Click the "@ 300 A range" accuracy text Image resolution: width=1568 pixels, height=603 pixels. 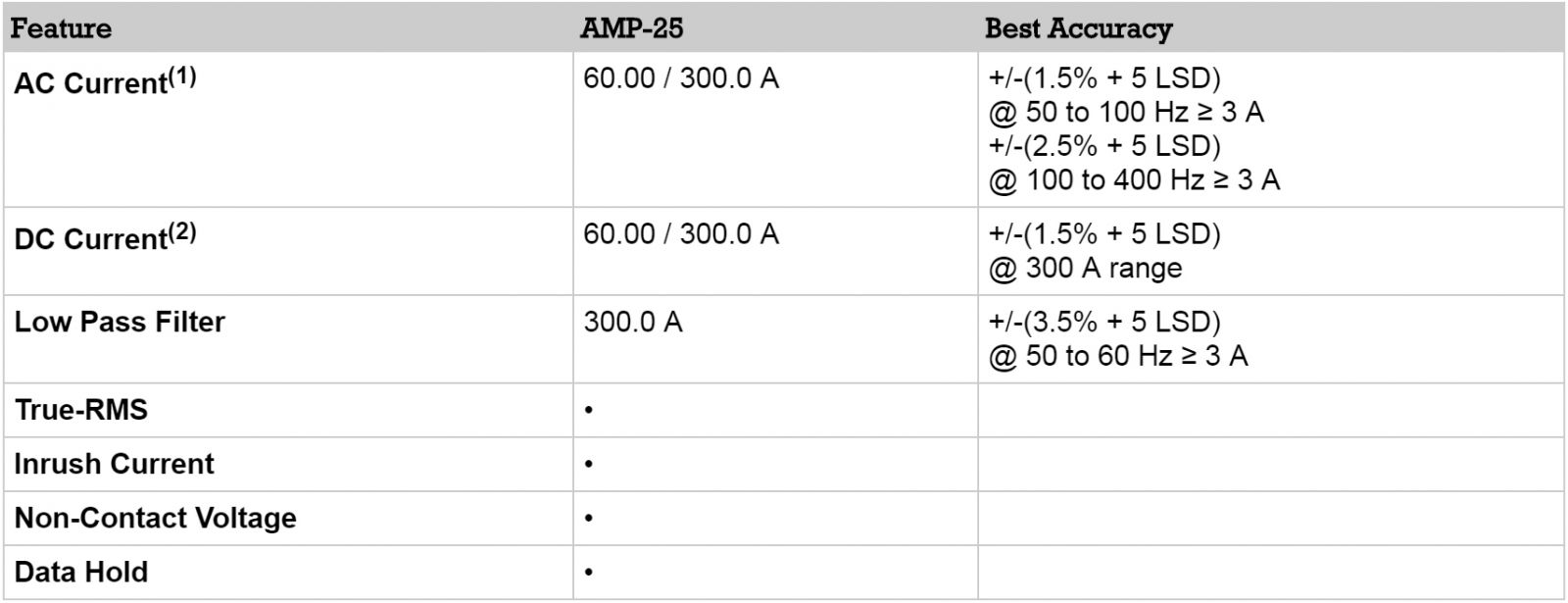[x=1085, y=269]
